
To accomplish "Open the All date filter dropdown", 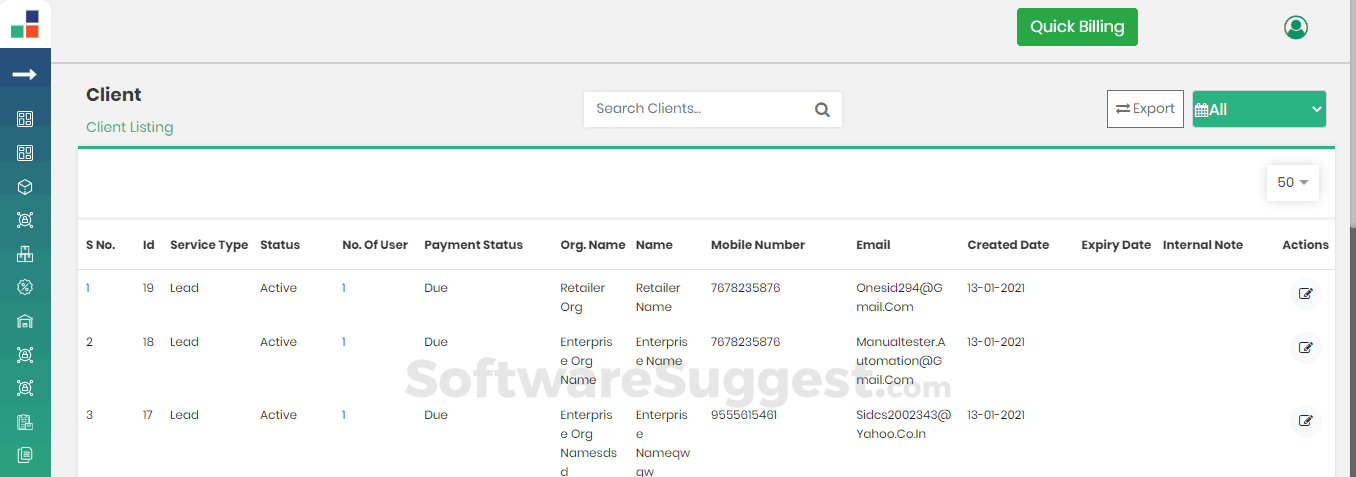I will (1258, 110).
